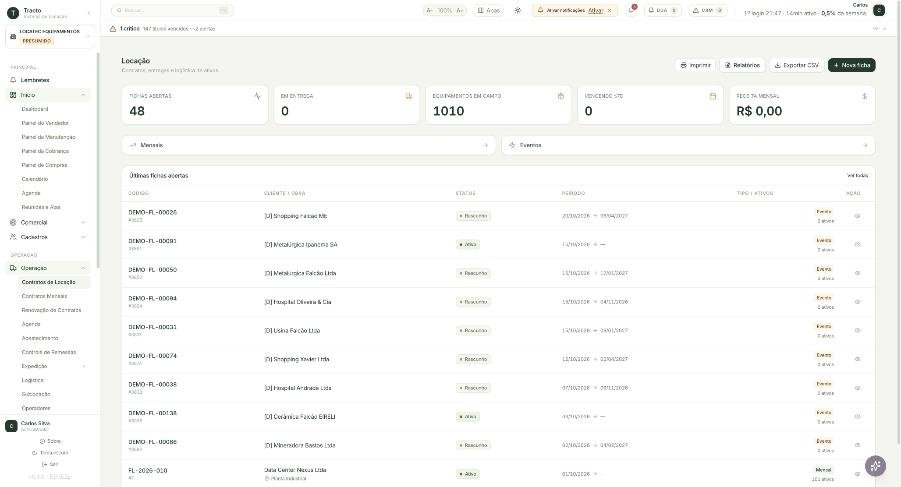Viewport: 901px width, 487px height.
Task: Click the Sair logout link
Action: click(50, 464)
